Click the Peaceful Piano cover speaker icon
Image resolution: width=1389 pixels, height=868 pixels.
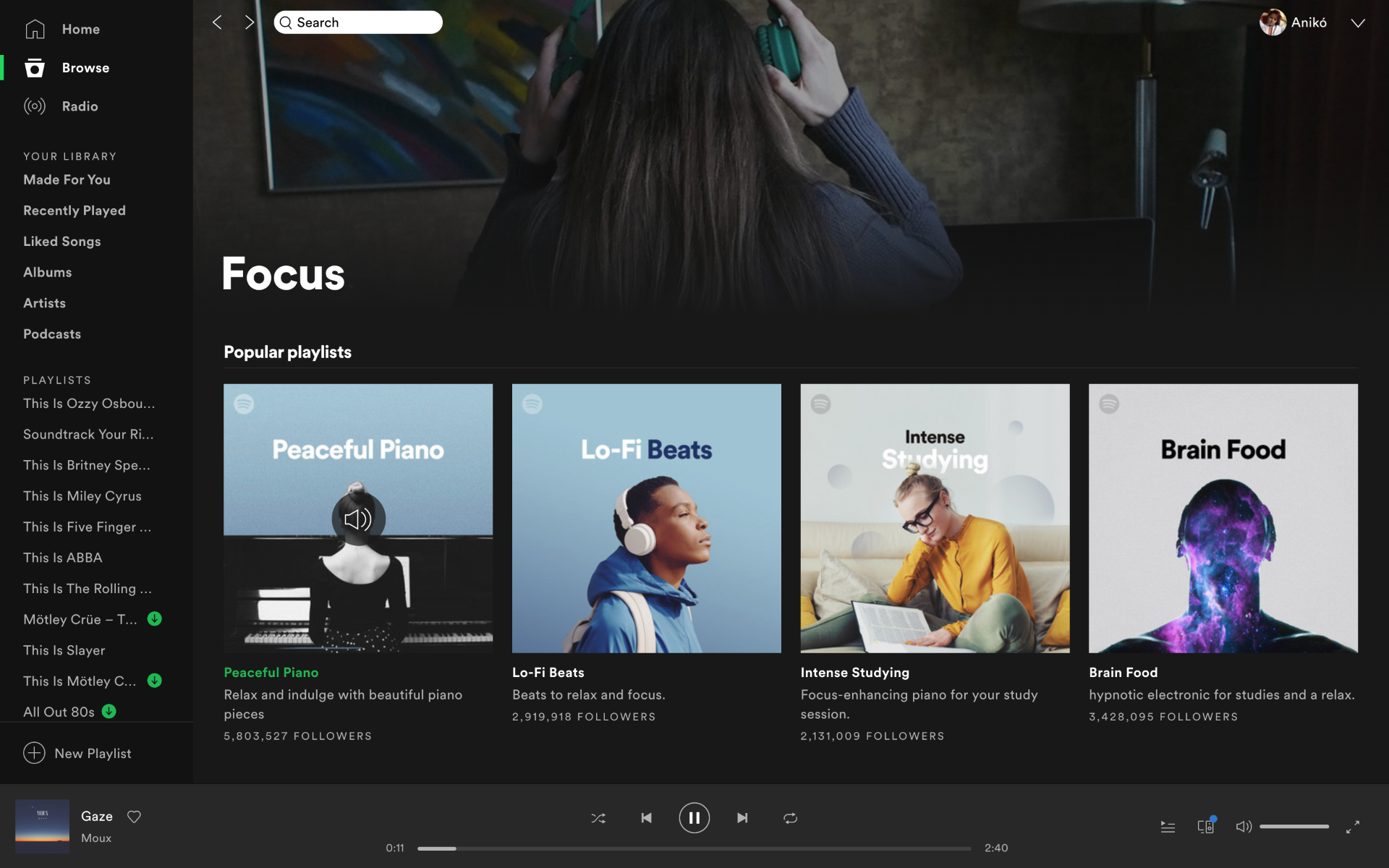coord(358,519)
